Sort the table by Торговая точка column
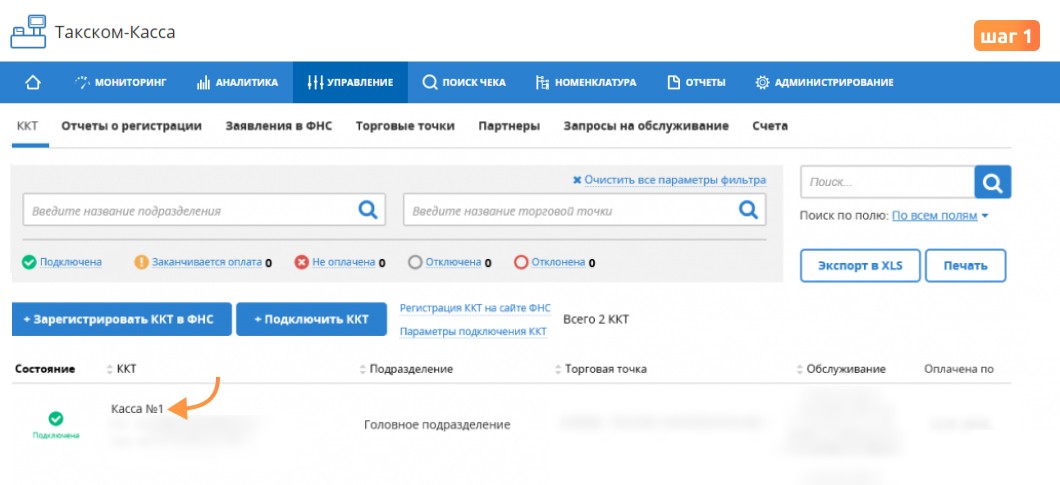Screen dimensions: 1060x485 click(600, 369)
